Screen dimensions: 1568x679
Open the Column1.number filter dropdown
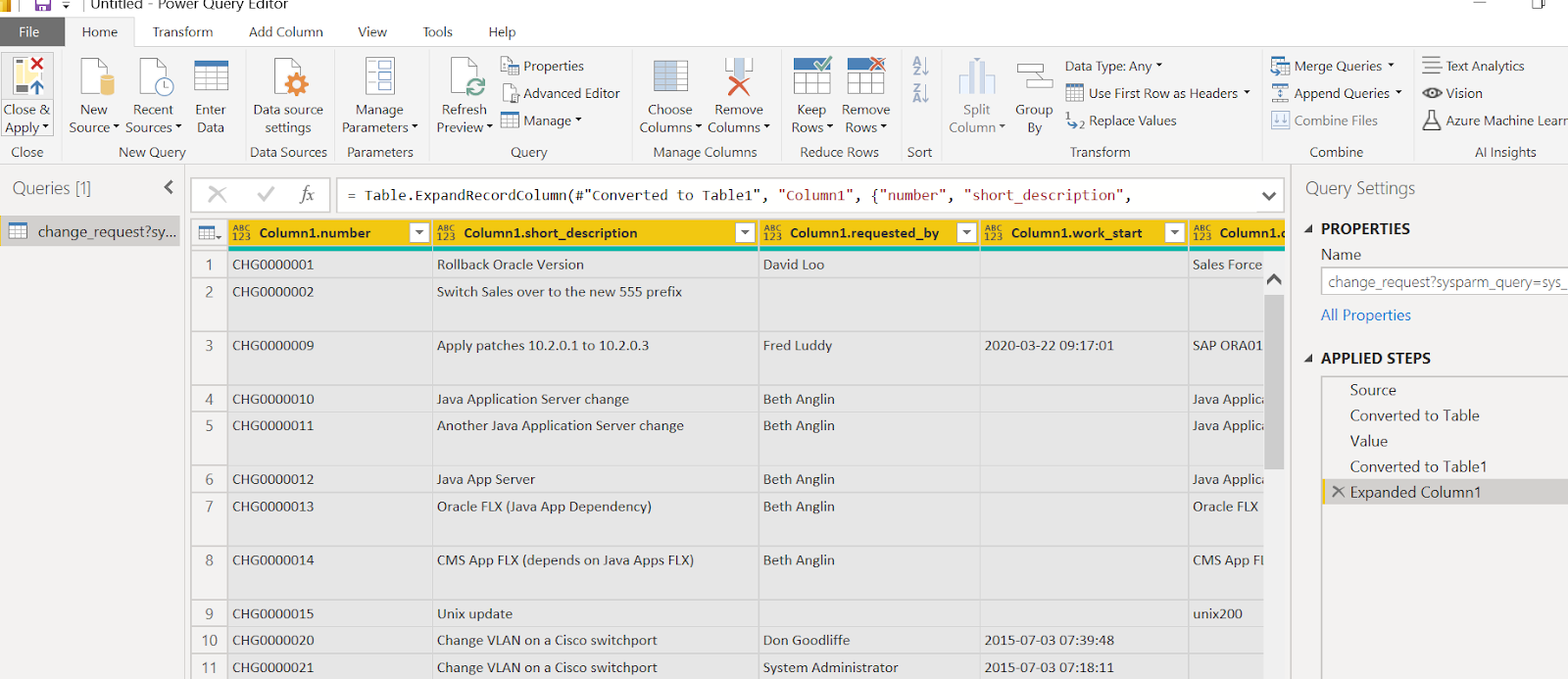(418, 232)
